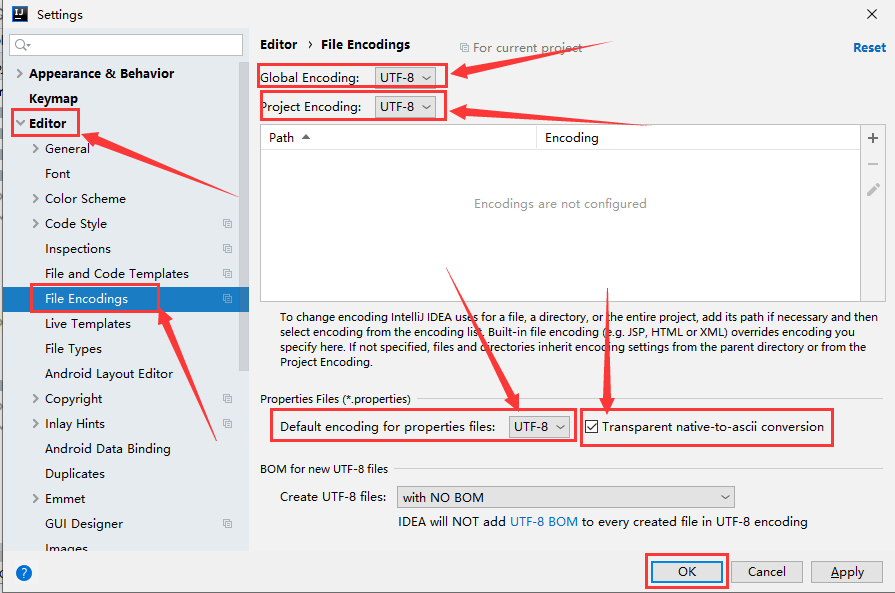Expand the Appearance & Behavior section

click(19, 74)
